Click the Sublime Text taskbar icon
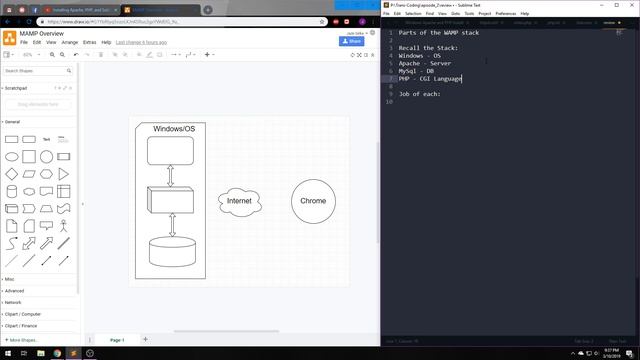Screen dimensions: 640x360 pos(73,353)
